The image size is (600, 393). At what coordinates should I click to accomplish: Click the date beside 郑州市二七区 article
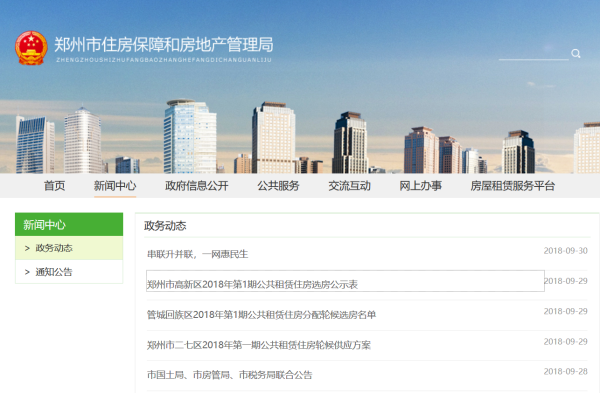point(566,341)
